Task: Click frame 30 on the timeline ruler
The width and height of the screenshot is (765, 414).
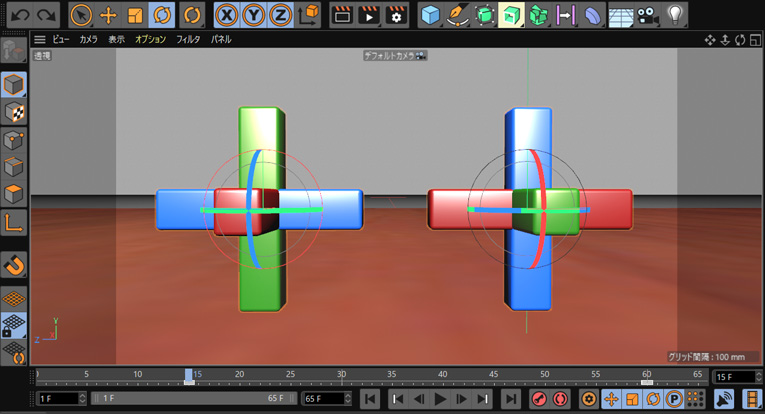Action: pyautogui.click(x=341, y=377)
